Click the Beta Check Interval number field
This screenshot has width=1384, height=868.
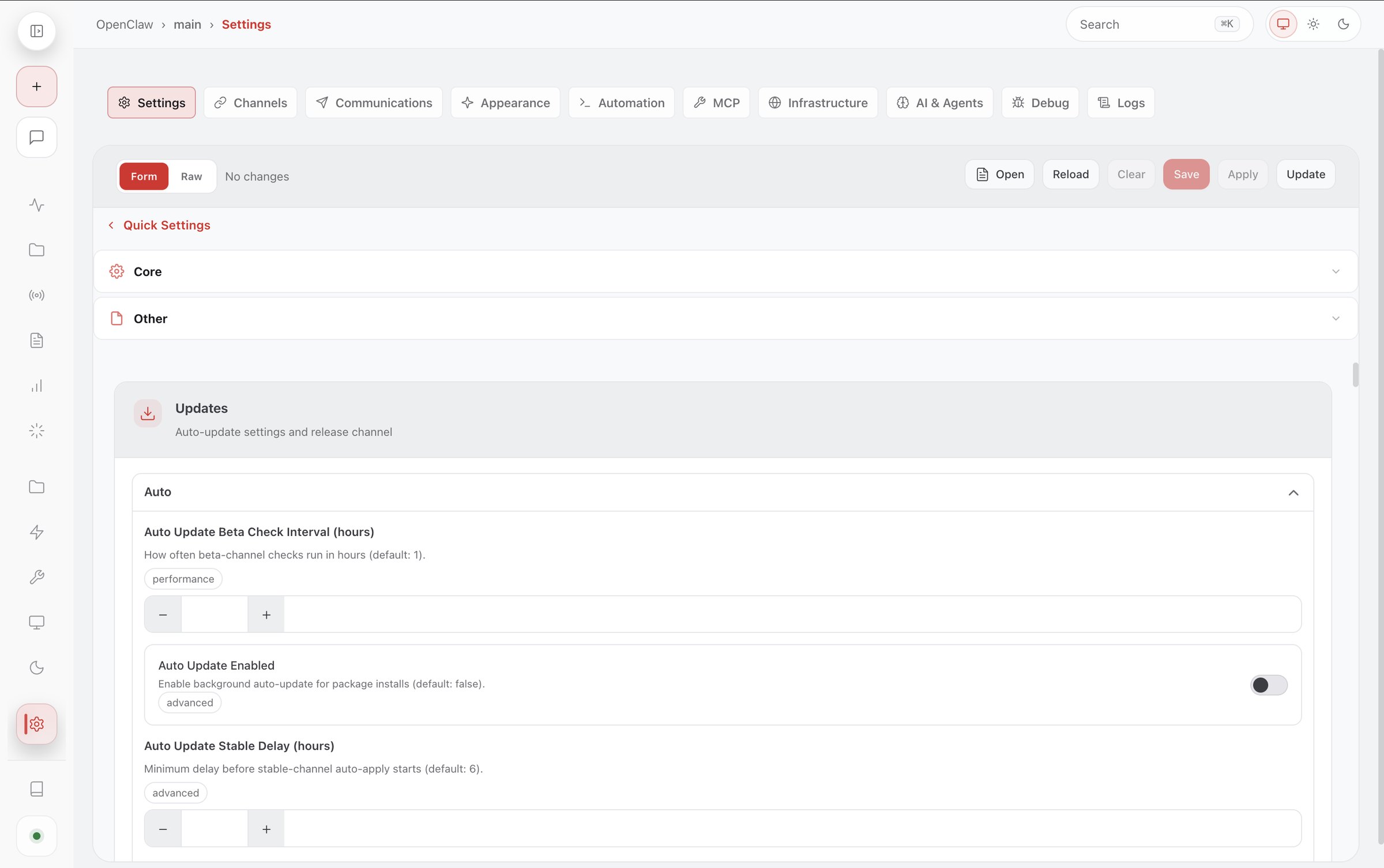tap(215, 614)
